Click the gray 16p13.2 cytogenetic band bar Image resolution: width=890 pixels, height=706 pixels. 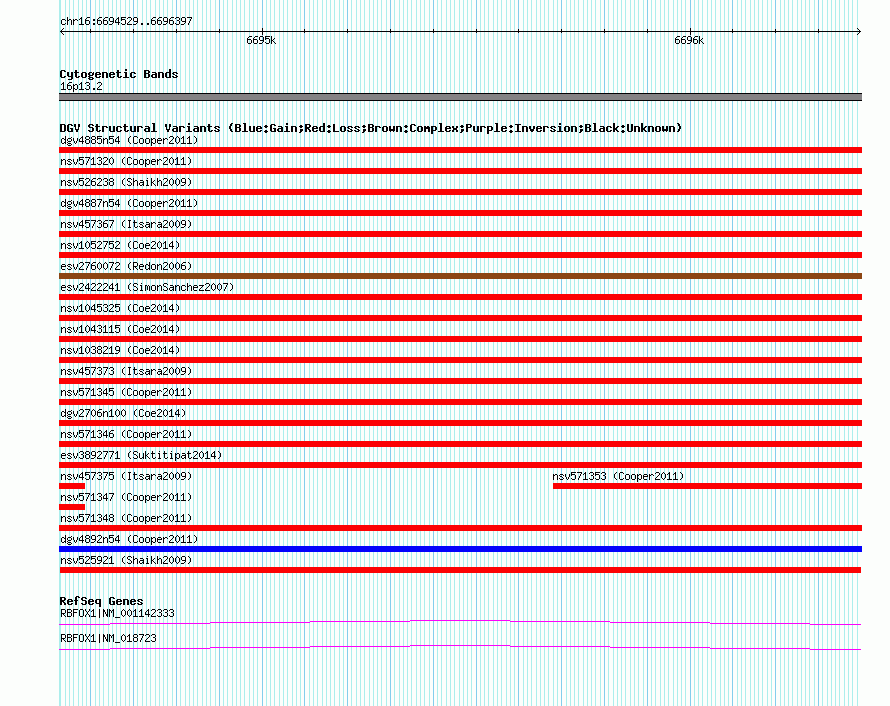tap(460, 97)
